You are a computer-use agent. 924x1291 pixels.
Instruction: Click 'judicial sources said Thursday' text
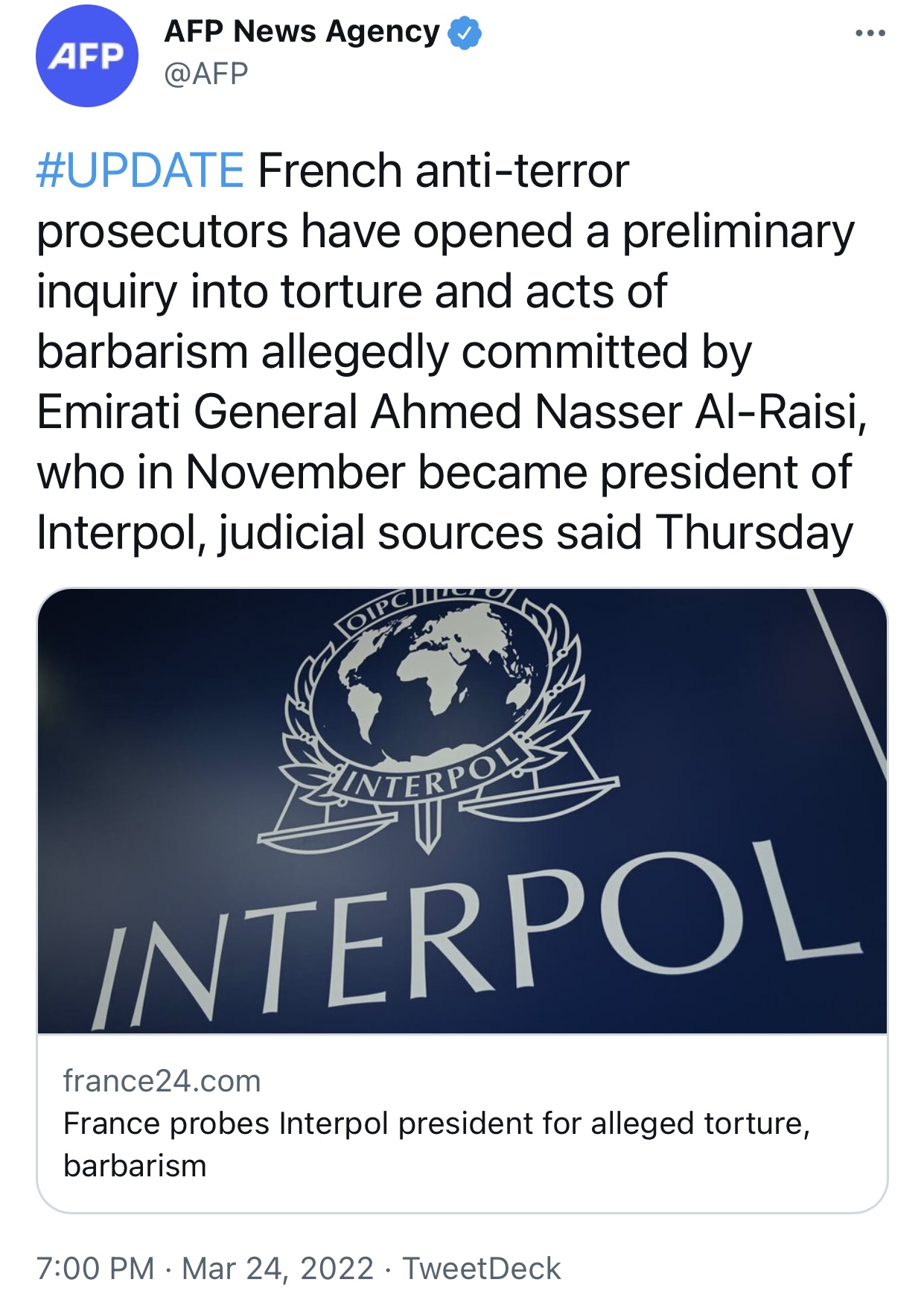(536, 533)
